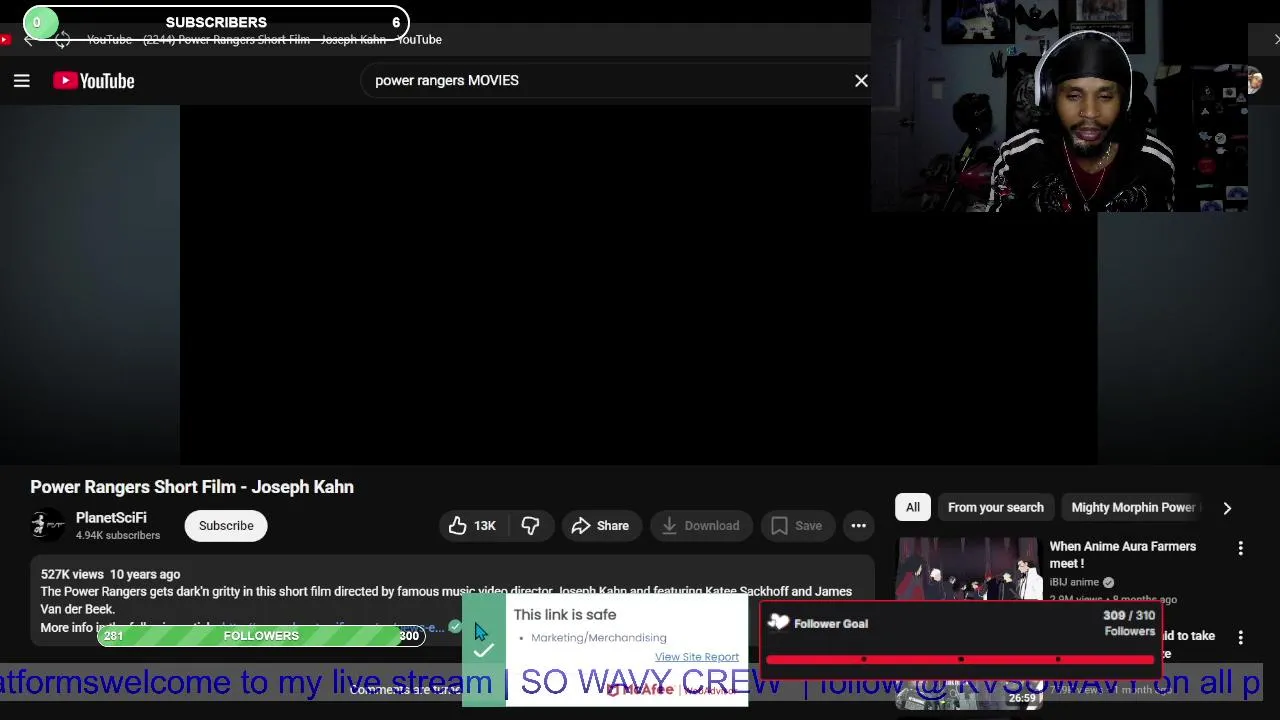1280x720 pixels.
Task: Like the video with thumbs up 13K
Action: click(472, 525)
